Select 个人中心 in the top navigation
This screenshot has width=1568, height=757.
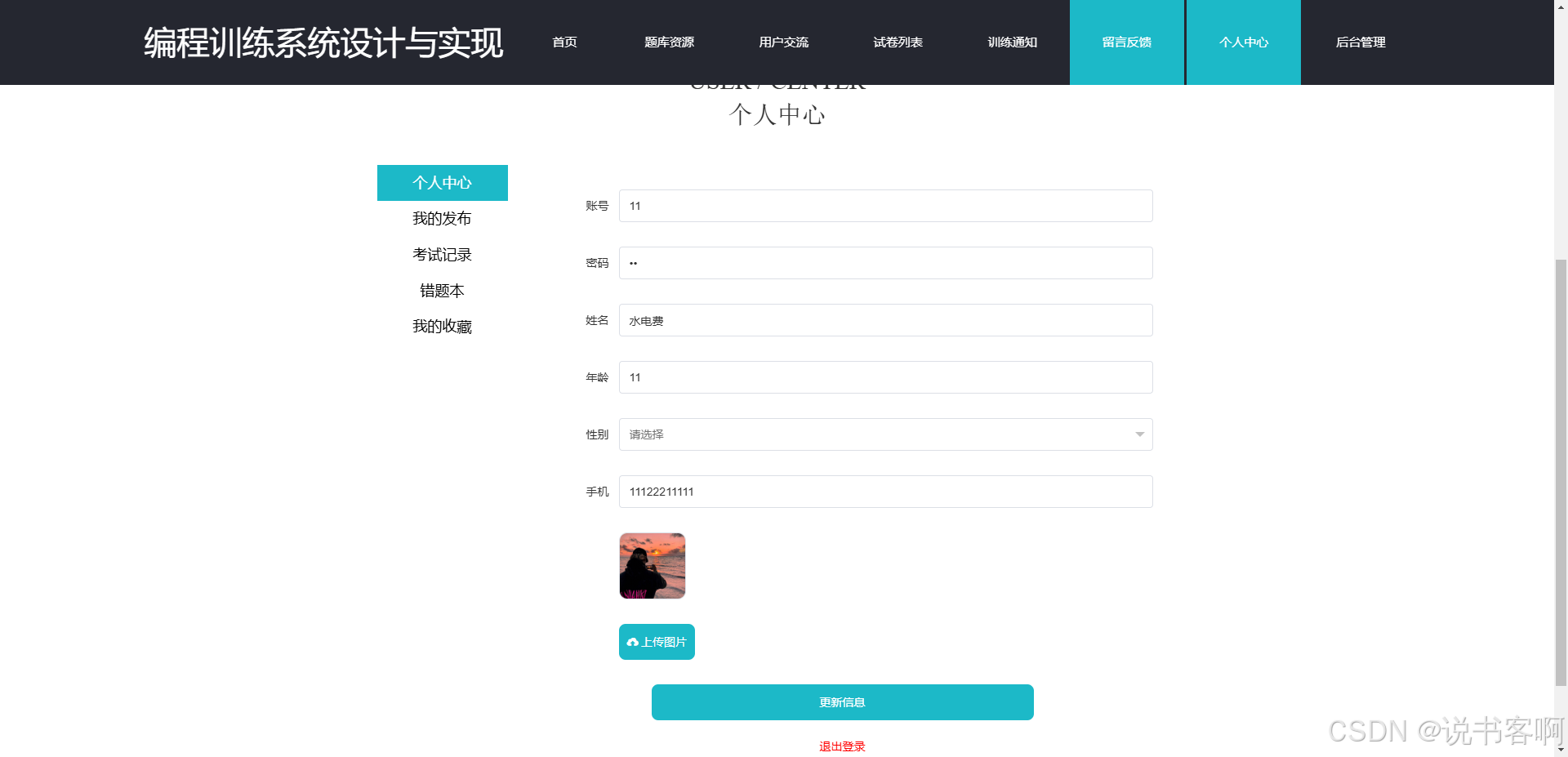click(1244, 42)
